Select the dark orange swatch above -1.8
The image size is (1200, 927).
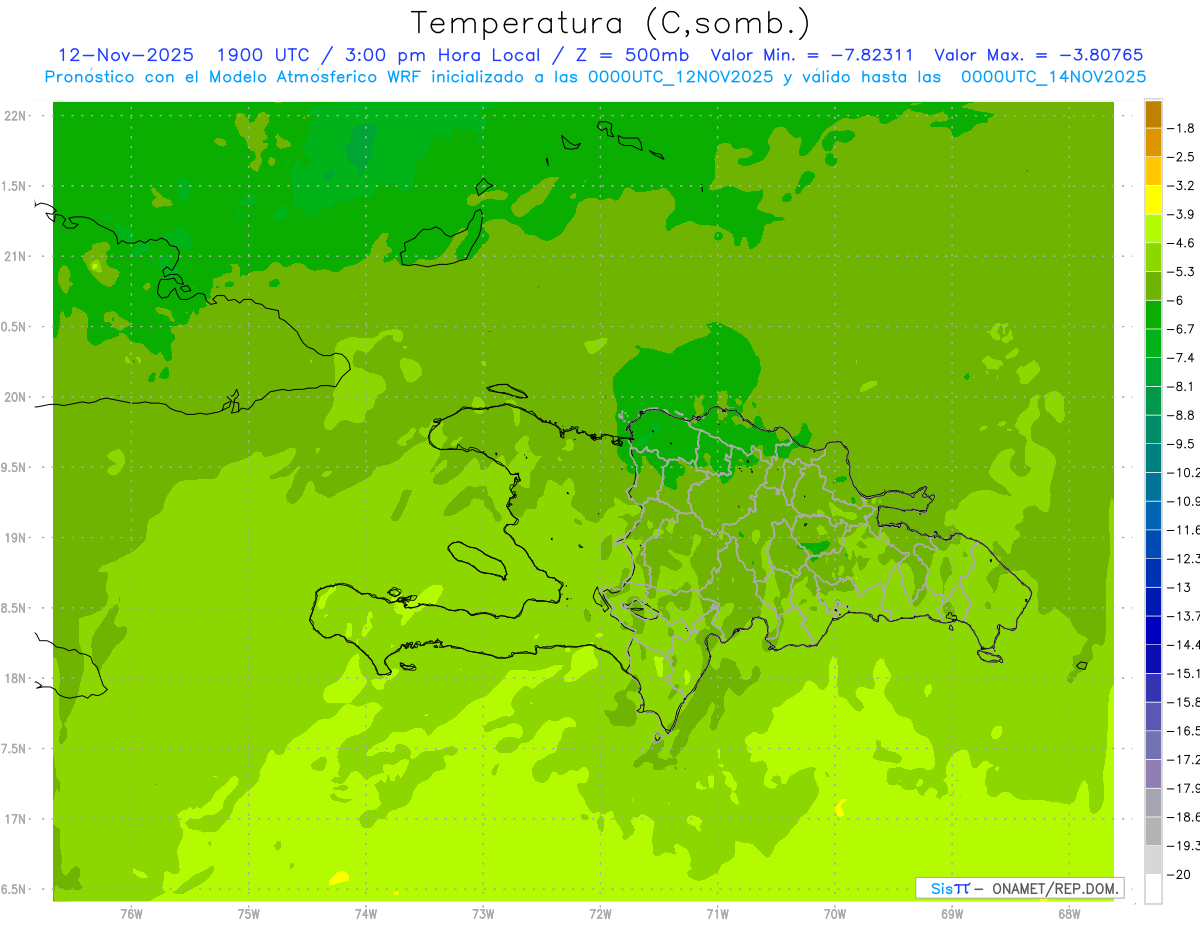point(1153,115)
